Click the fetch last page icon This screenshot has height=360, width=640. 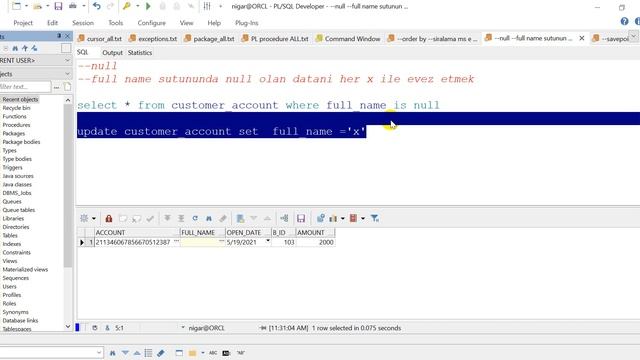click(x=181, y=218)
